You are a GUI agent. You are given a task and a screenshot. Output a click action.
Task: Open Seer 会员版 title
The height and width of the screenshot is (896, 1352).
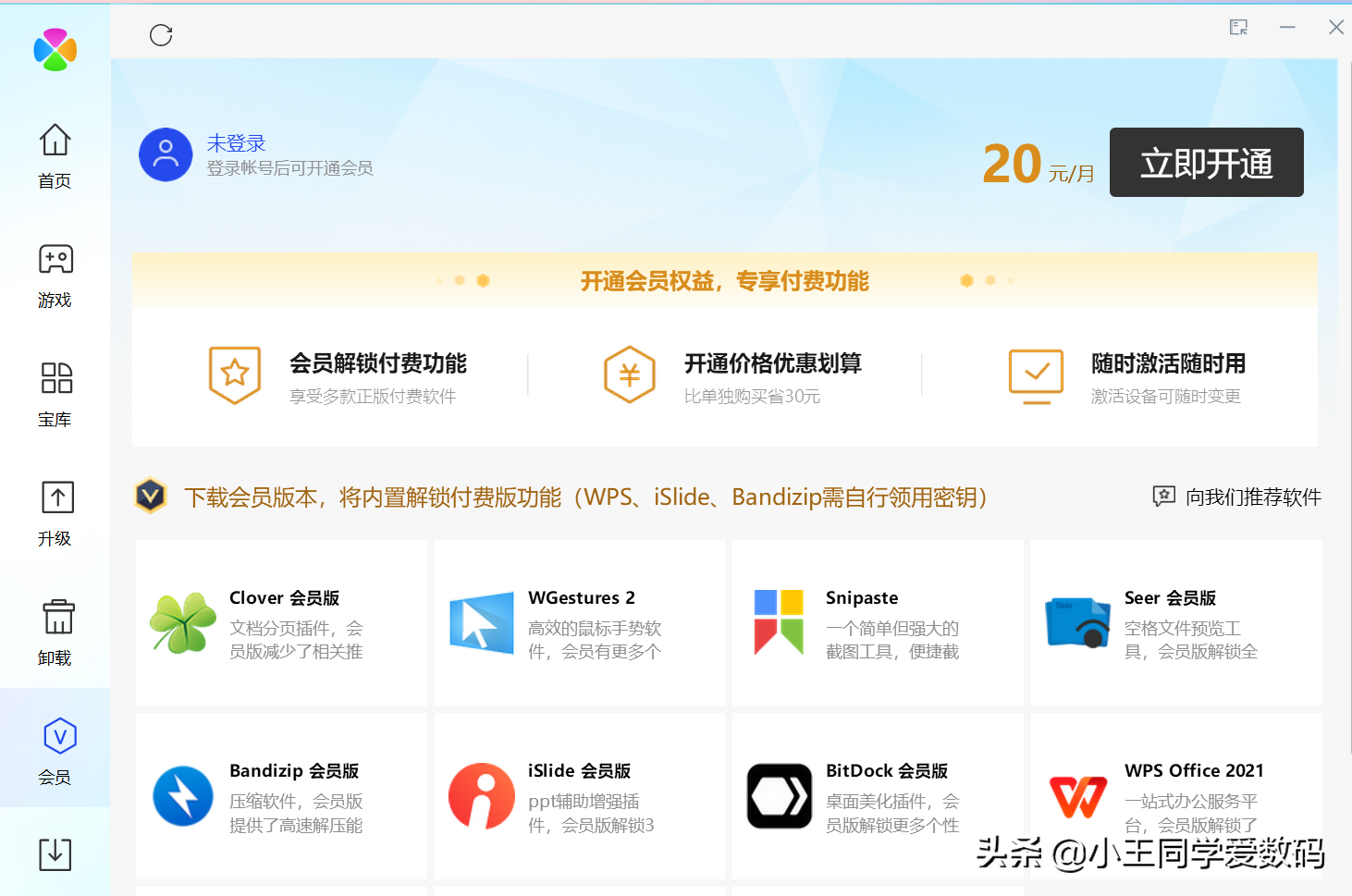pyautogui.click(x=1171, y=598)
